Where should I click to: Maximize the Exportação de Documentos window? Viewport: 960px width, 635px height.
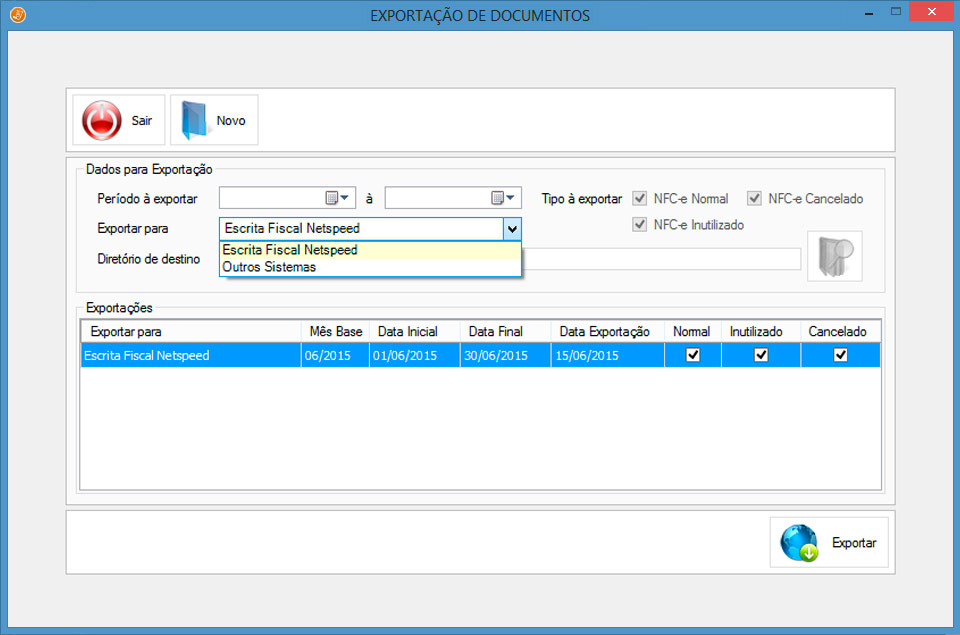click(896, 12)
